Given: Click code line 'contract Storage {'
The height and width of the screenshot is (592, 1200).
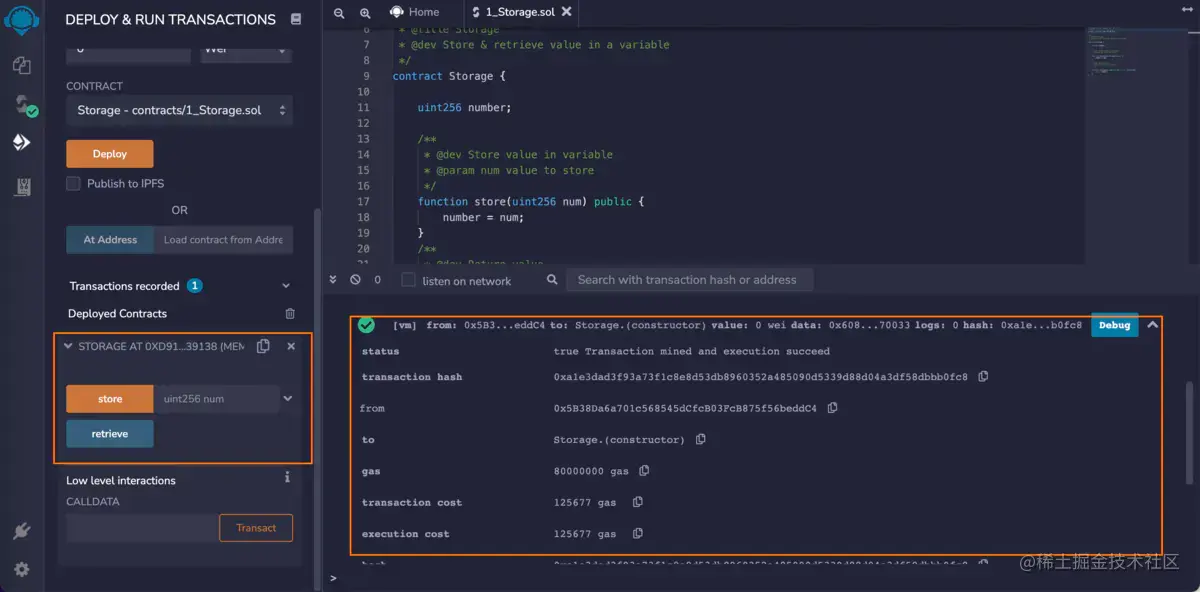Looking at the screenshot, I should click(x=449, y=76).
